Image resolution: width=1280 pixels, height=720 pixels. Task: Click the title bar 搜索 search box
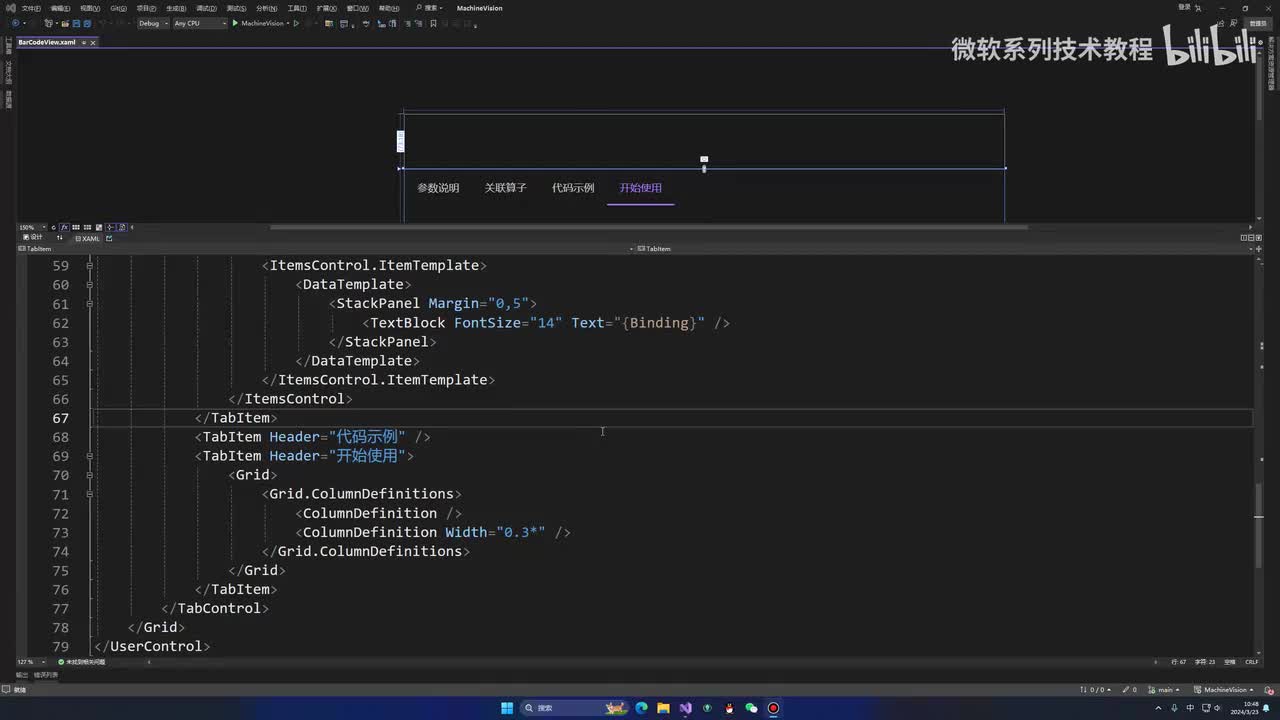430,8
